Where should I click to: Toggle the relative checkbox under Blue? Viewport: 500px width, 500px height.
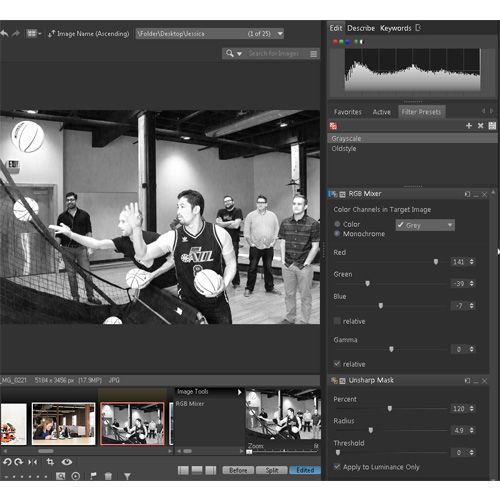click(x=337, y=321)
